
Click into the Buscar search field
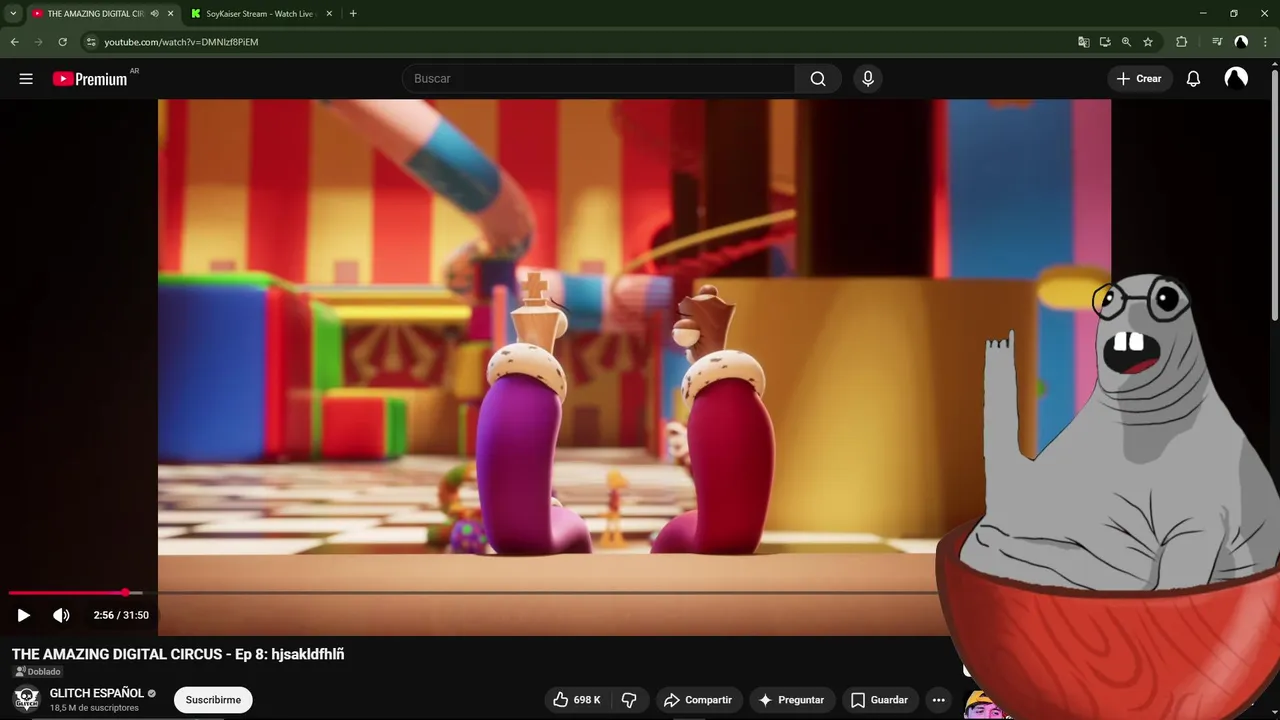click(599, 79)
